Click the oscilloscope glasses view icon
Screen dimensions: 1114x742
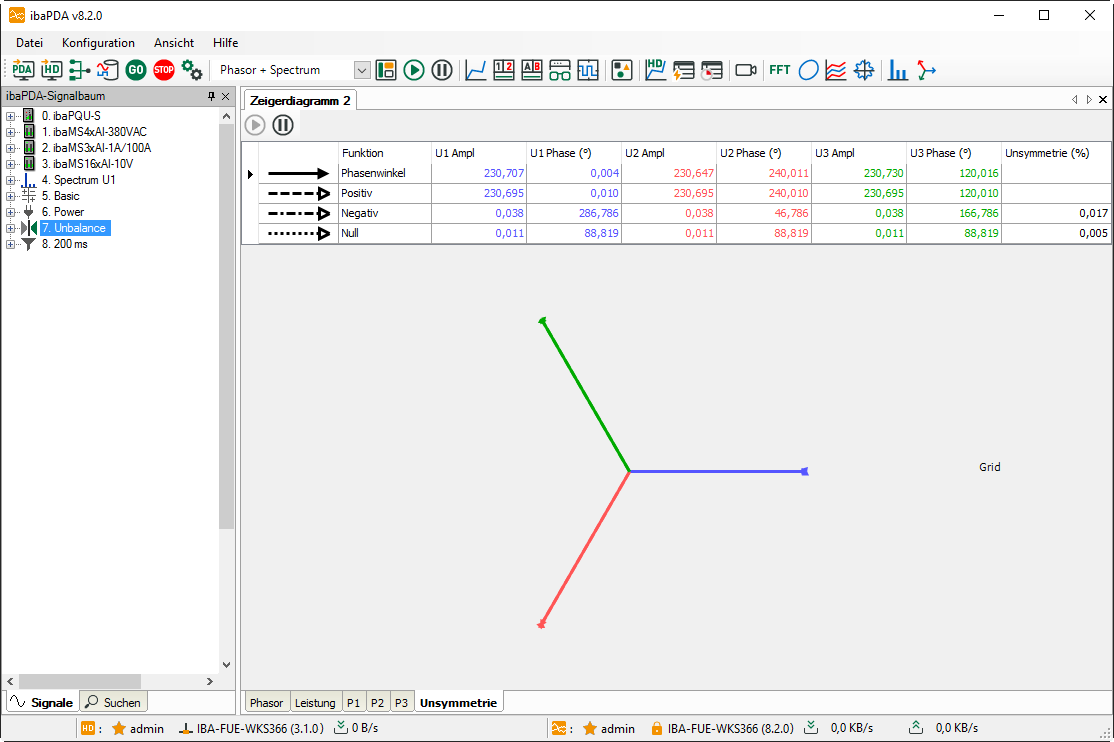560,70
